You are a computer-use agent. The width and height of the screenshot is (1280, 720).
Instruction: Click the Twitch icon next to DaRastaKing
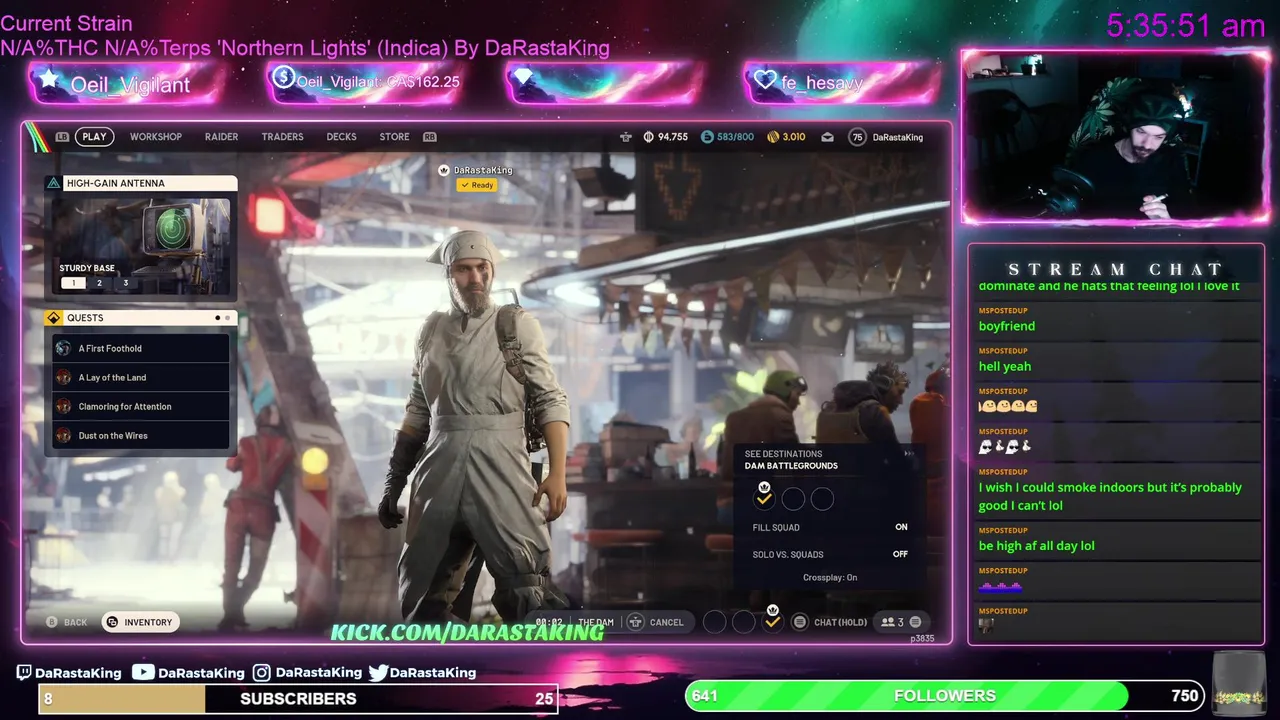24,673
